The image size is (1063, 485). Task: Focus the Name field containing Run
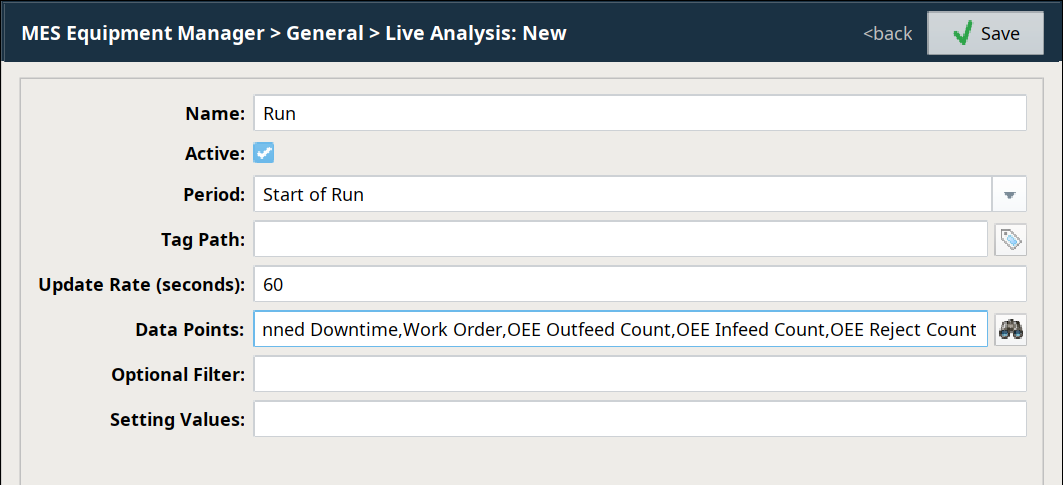pos(640,114)
